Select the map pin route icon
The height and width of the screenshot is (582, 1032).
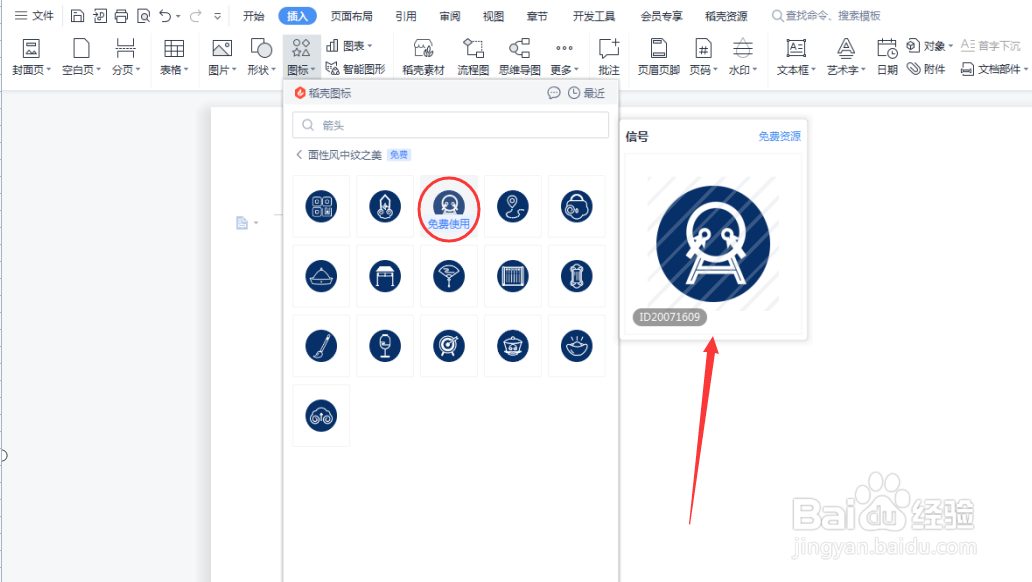coord(513,206)
